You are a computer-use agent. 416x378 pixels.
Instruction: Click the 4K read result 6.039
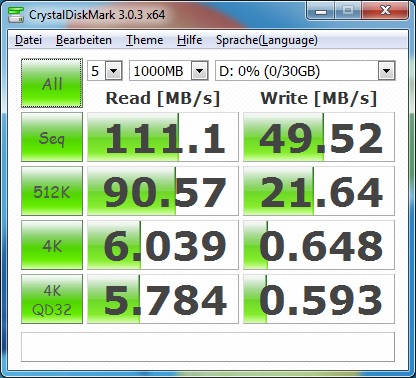click(x=163, y=245)
